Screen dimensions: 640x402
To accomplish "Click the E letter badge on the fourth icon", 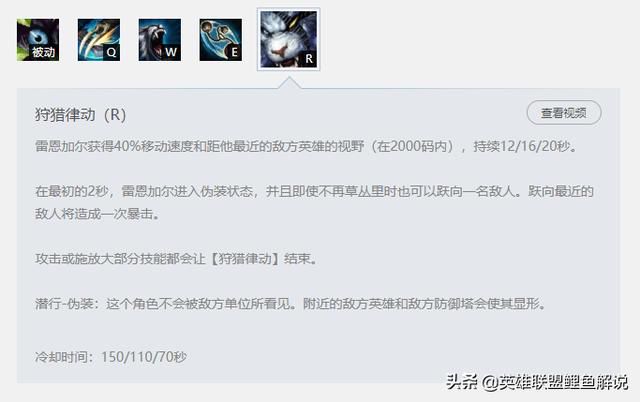I will (234, 52).
